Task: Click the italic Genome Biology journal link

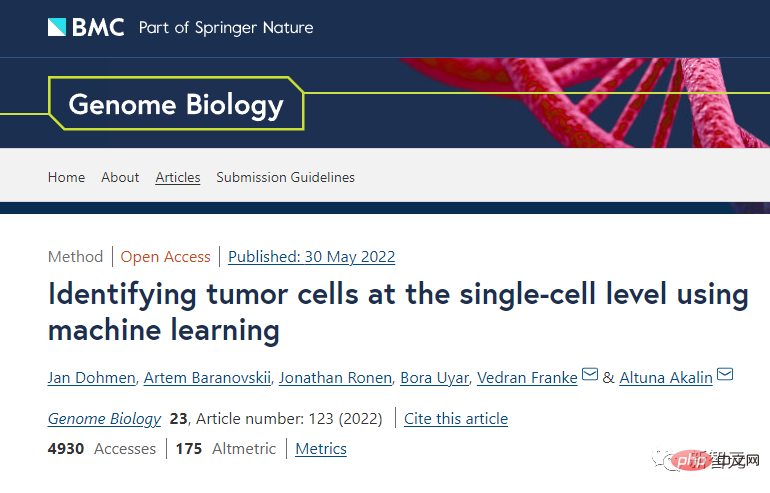Action: pos(104,419)
